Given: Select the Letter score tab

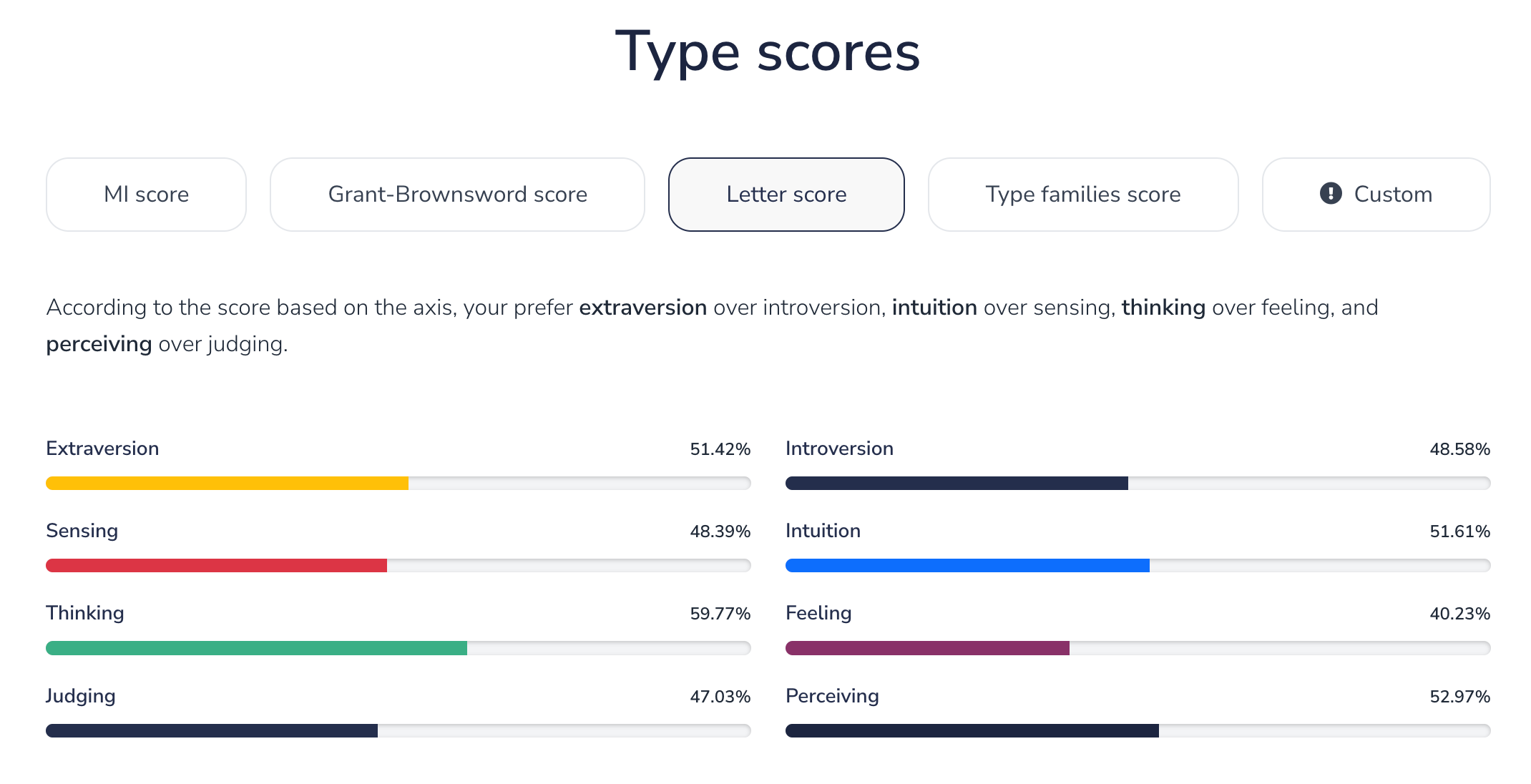Looking at the screenshot, I should click(x=786, y=195).
